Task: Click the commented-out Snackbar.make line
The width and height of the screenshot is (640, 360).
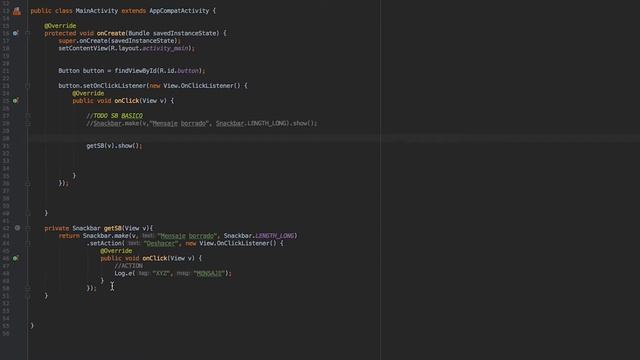Action: (202, 123)
